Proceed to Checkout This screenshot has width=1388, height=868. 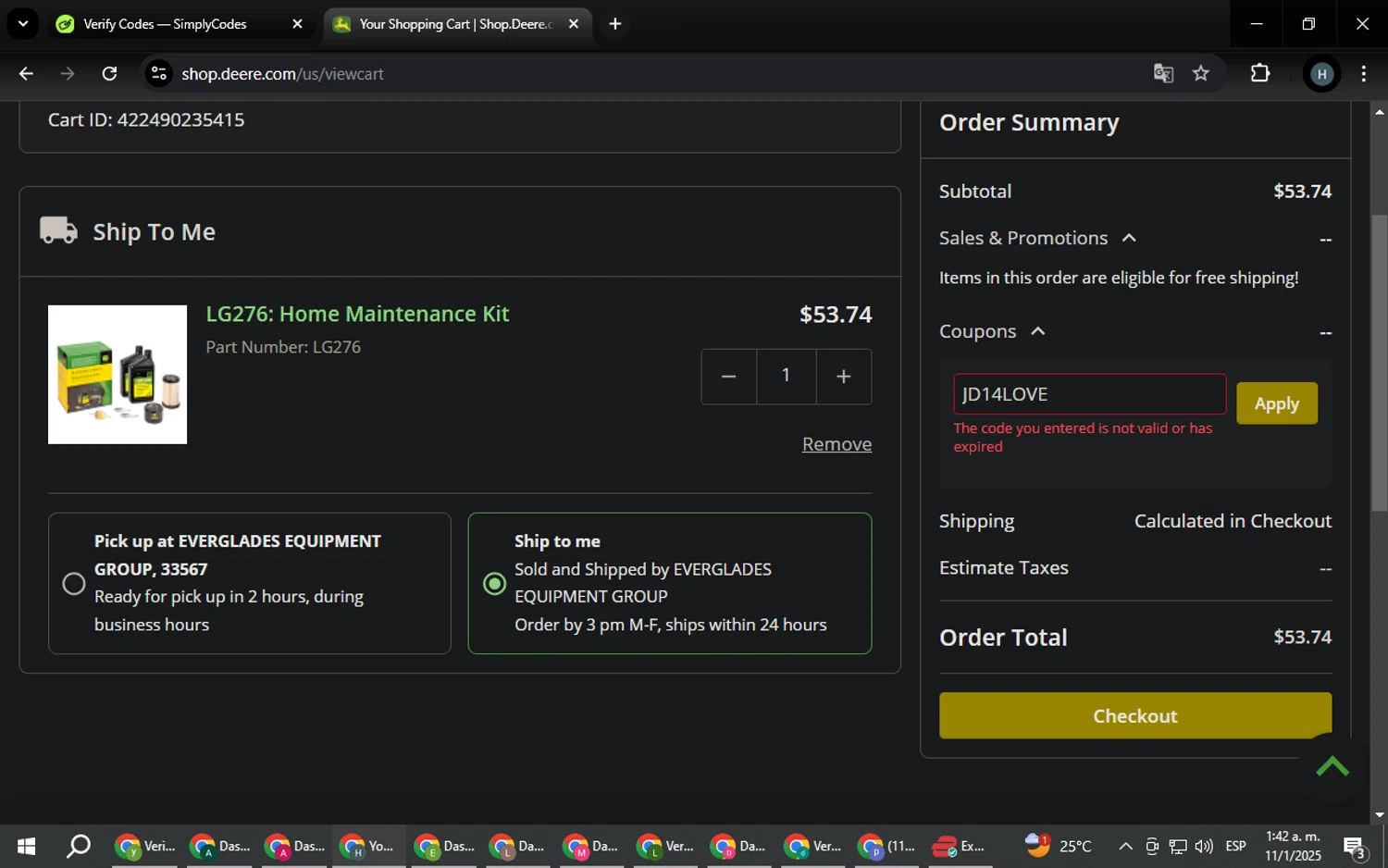coord(1135,715)
